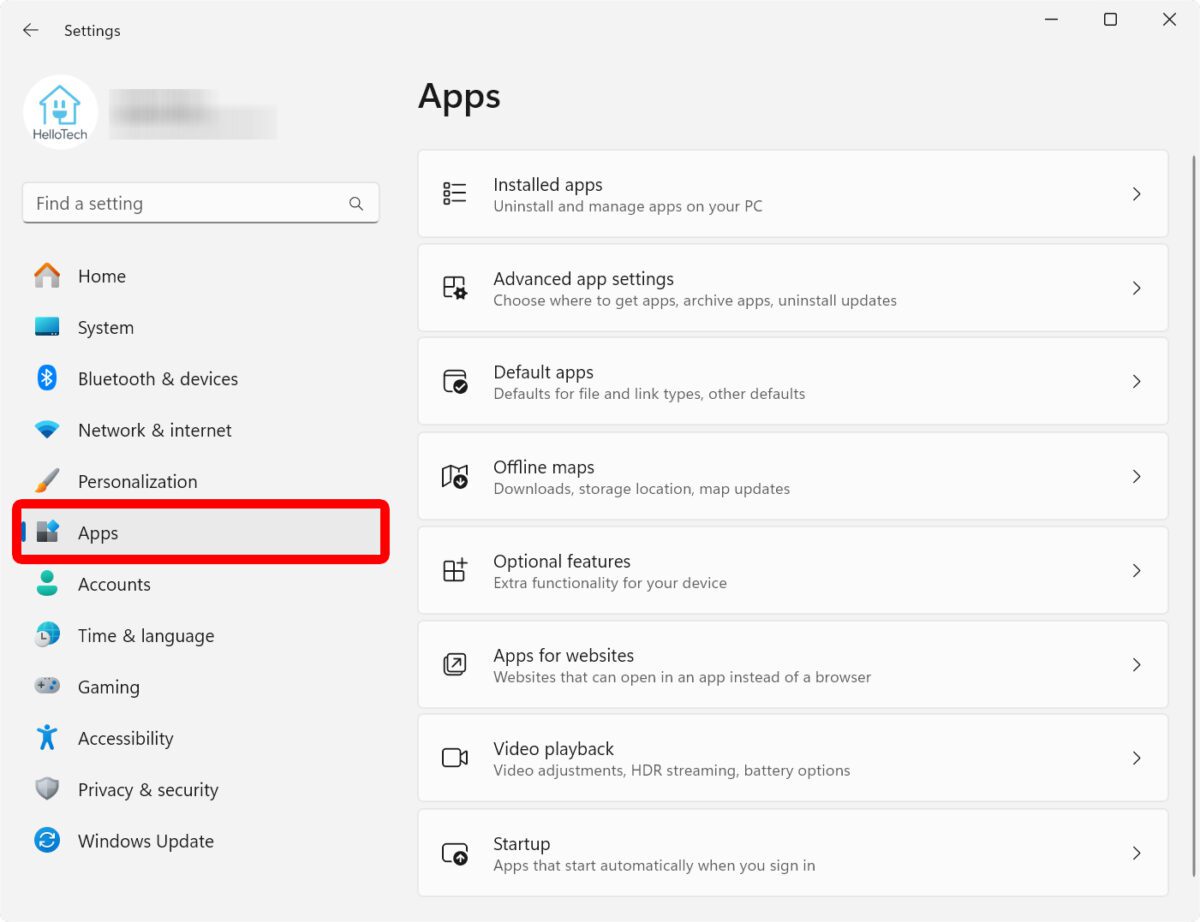
Task: Click the Startup icon
Action: coord(455,853)
